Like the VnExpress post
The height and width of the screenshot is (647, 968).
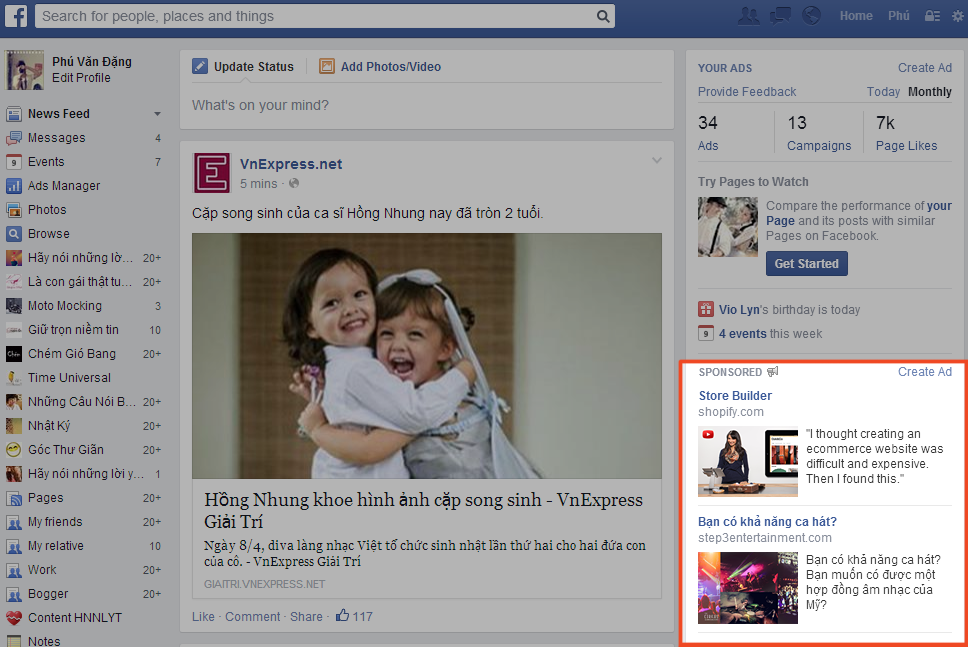click(x=203, y=616)
